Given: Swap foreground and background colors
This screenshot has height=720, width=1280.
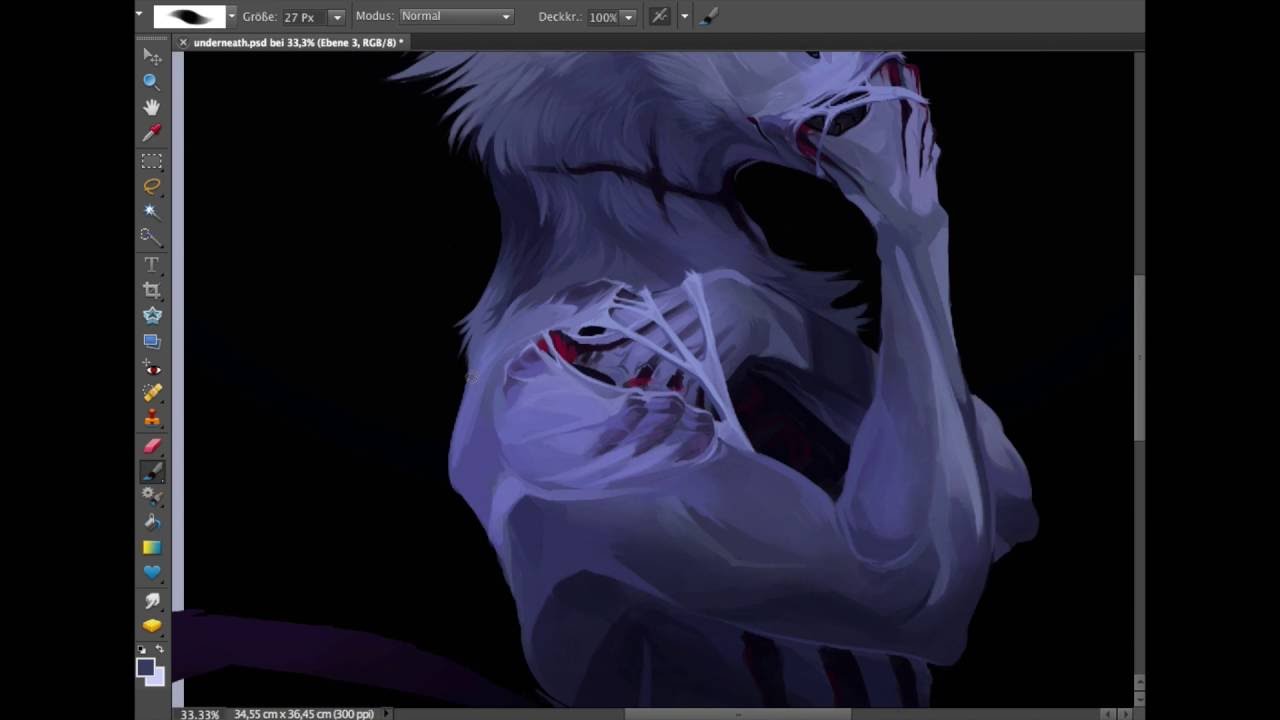Looking at the screenshot, I should (x=160, y=649).
